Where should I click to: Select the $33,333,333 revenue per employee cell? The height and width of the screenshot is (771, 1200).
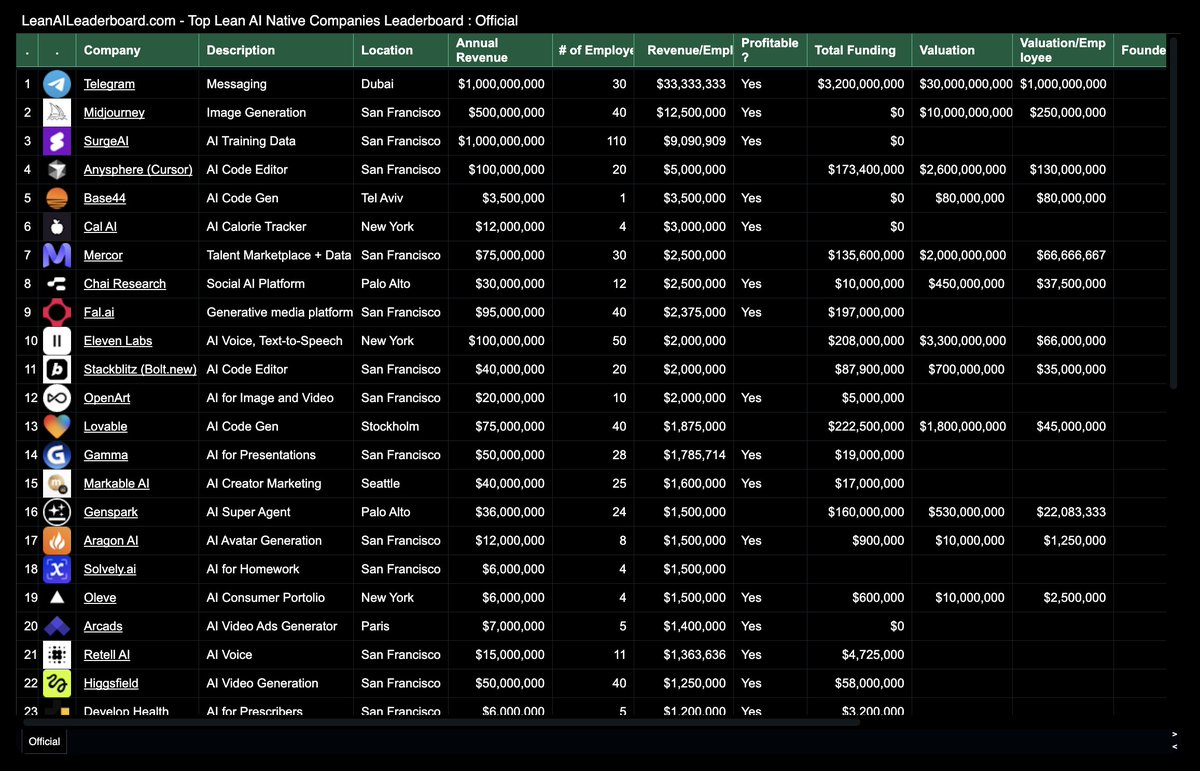[x=684, y=84]
